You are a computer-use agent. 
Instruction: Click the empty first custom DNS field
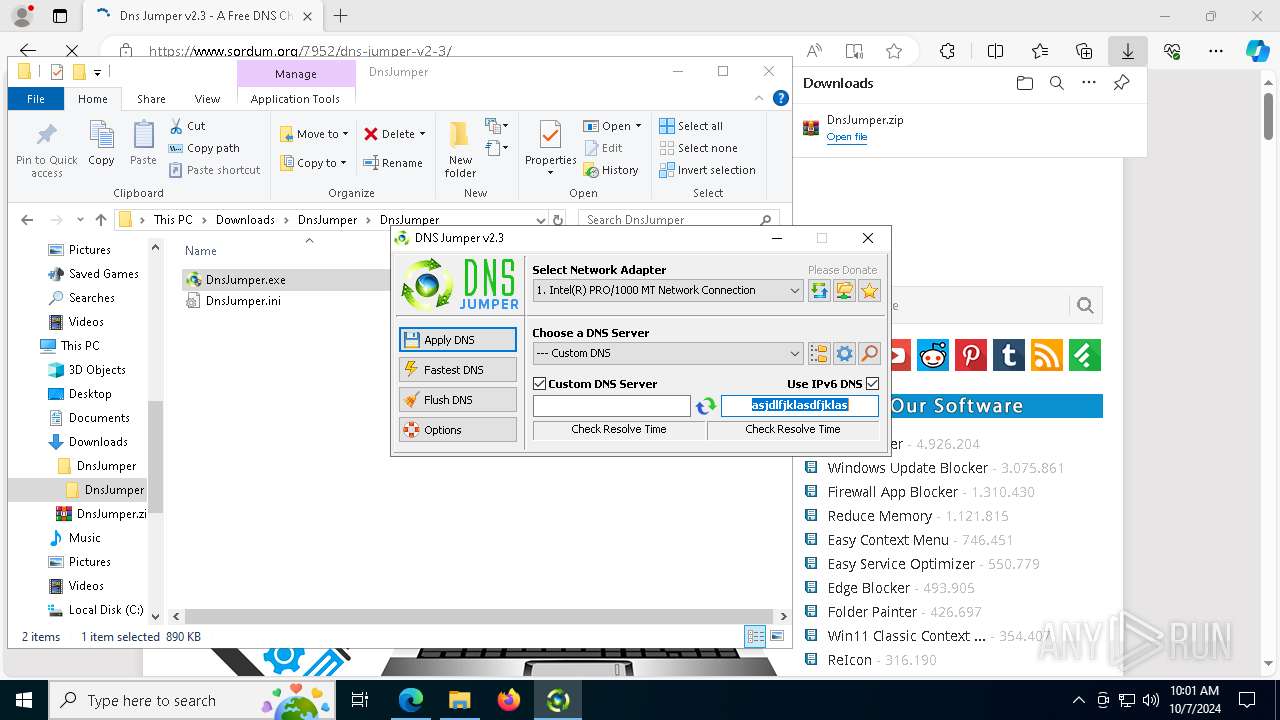[612, 406]
